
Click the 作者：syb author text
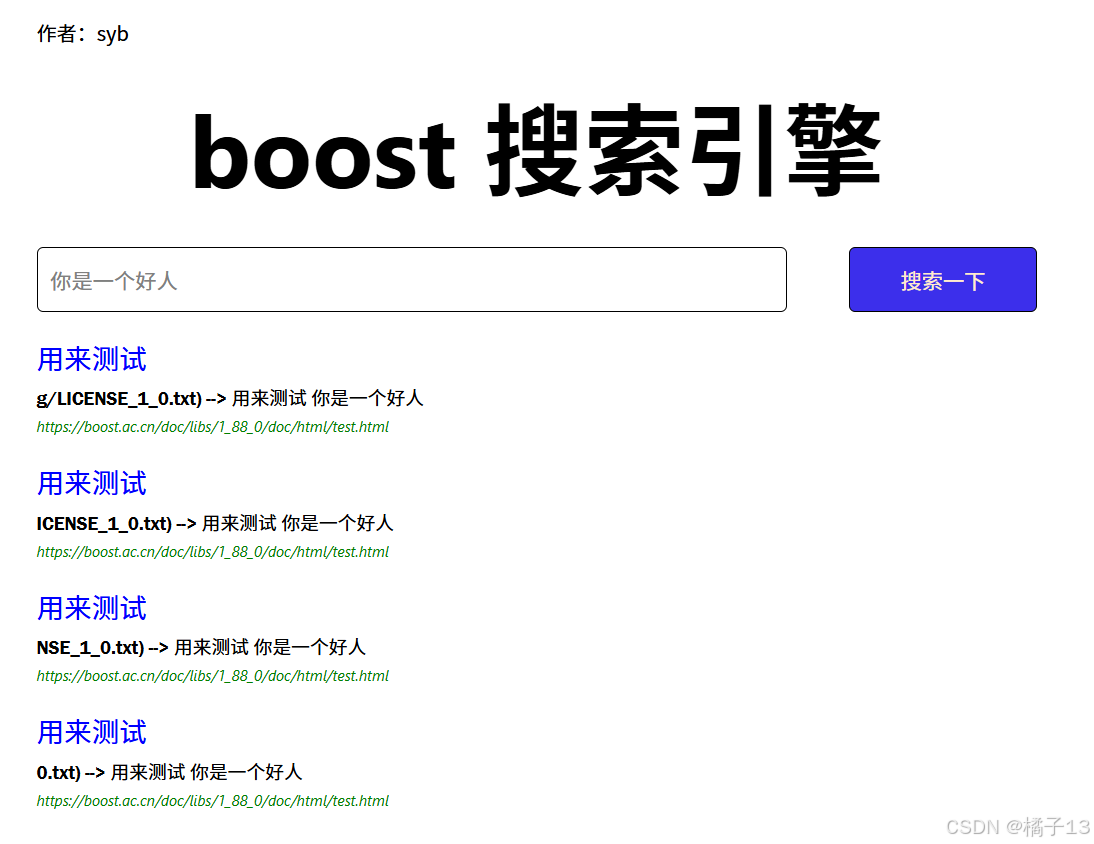[x=82, y=33]
